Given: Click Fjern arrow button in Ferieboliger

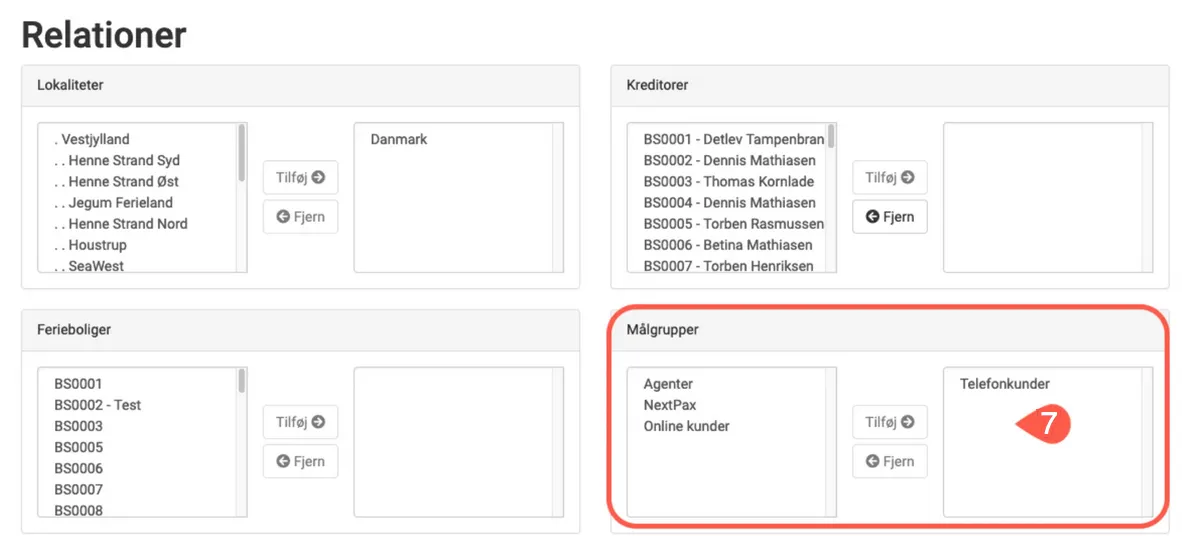Looking at the screenshot, I should tap(300, 461).
